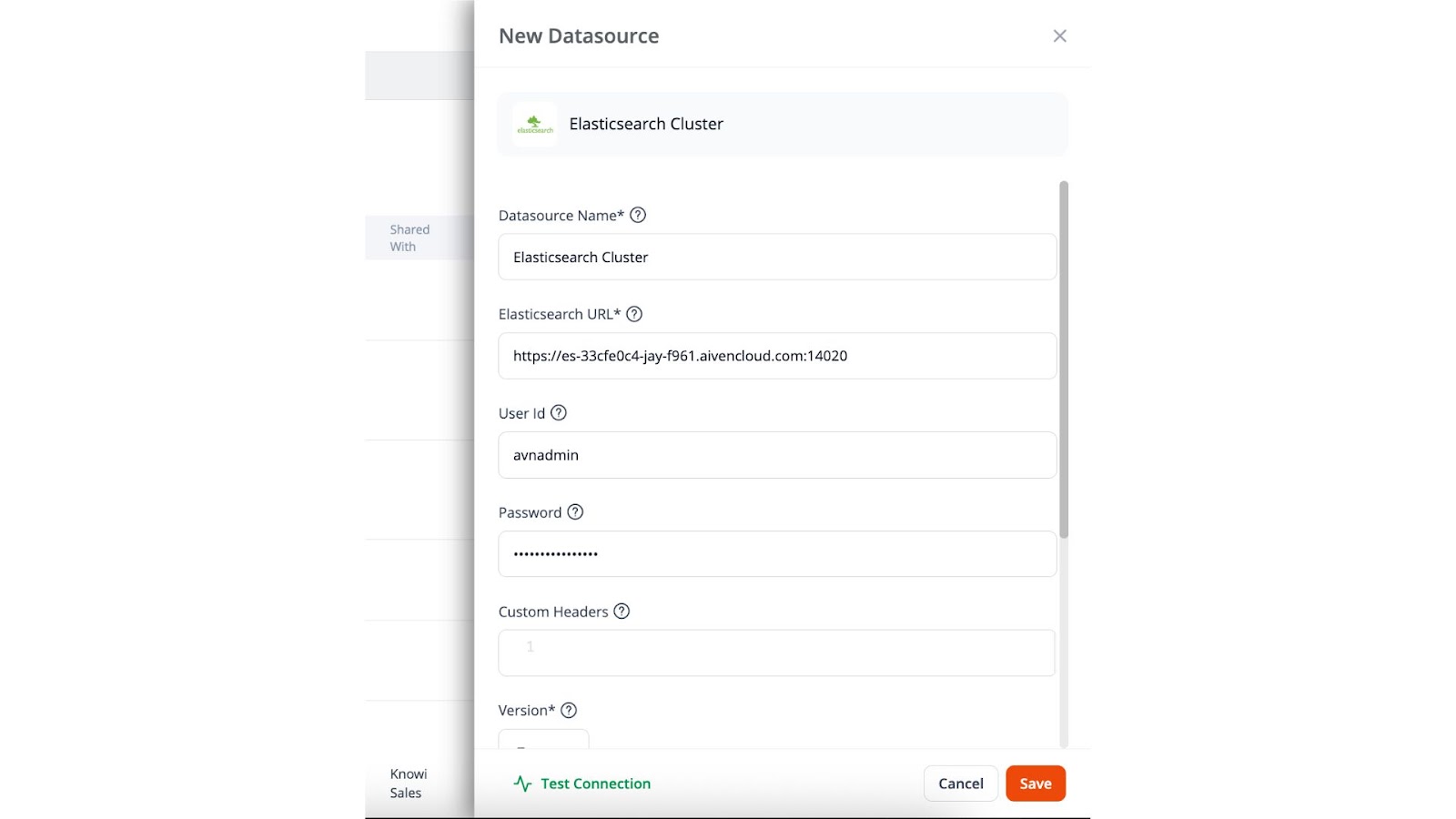Close the New Datasource dialog

(1059, 35)
